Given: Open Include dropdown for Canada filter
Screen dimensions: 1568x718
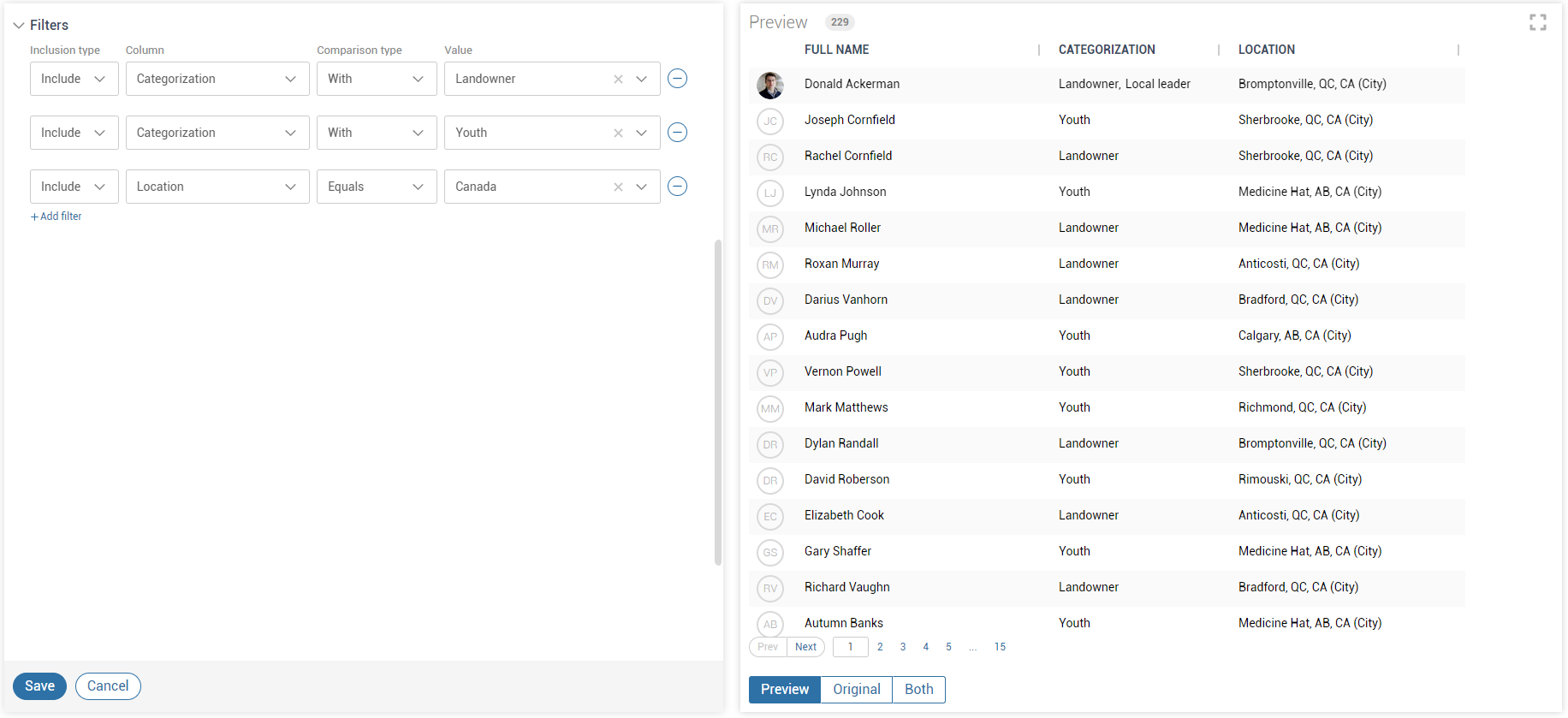Looking at the screenshot, I should [x=74, y=187].
